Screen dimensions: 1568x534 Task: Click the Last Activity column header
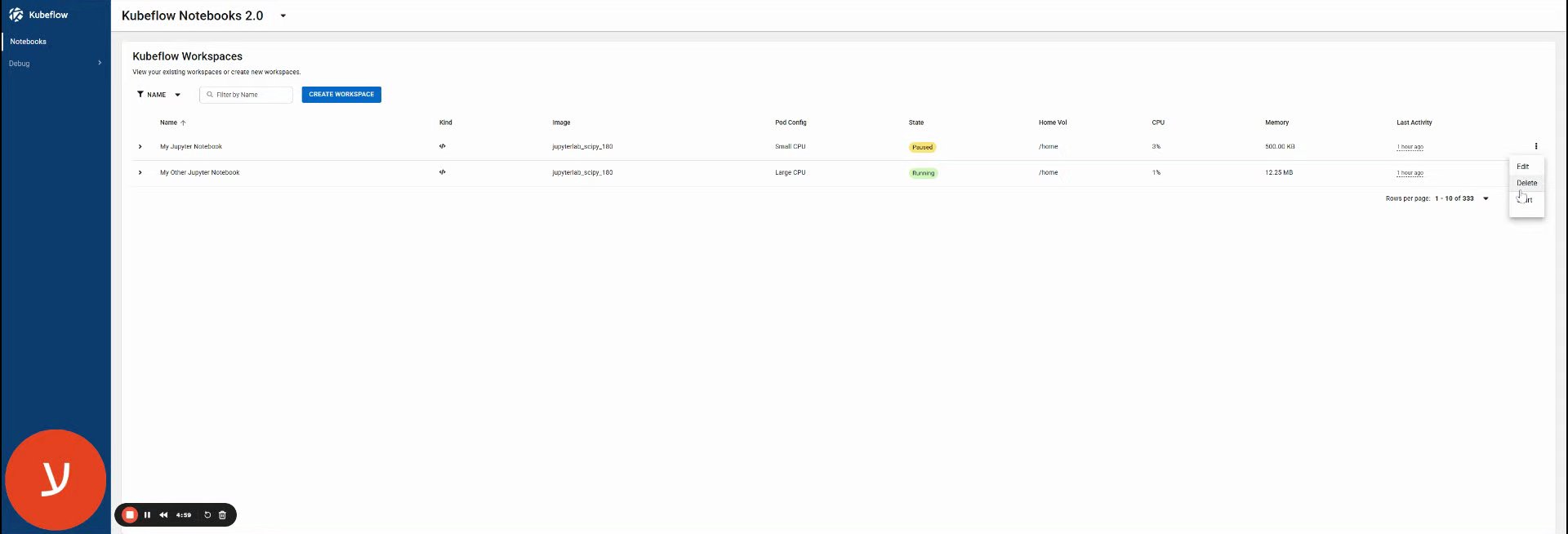(1414, 122)
